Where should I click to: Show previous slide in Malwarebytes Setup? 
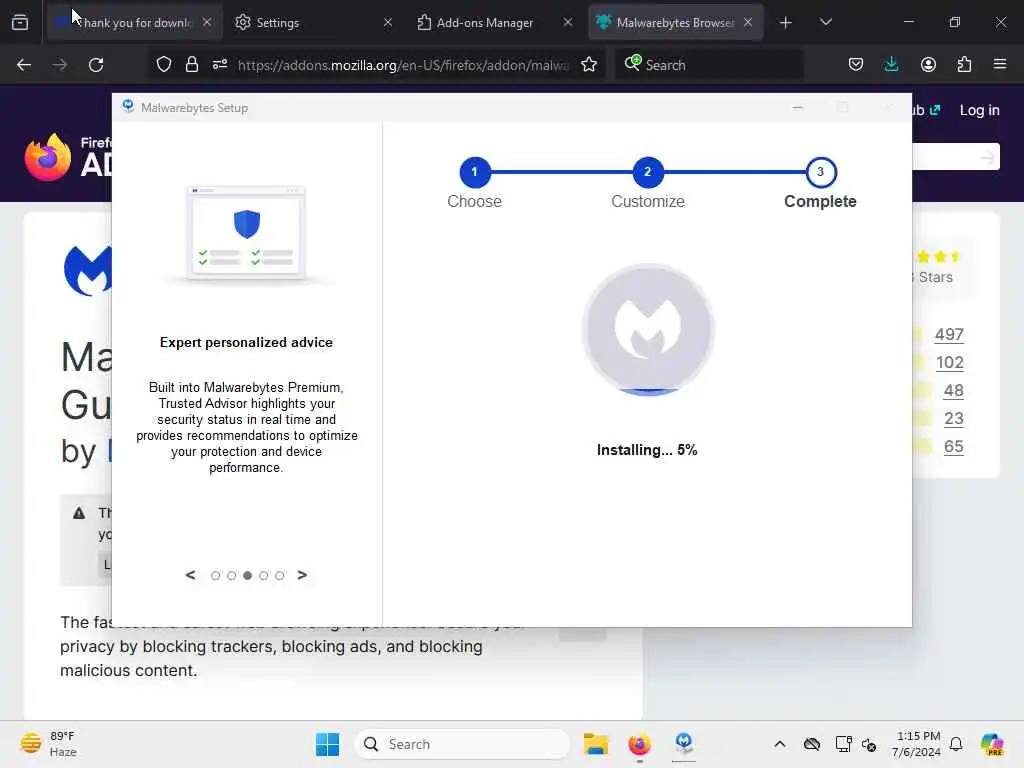point(190,575)
